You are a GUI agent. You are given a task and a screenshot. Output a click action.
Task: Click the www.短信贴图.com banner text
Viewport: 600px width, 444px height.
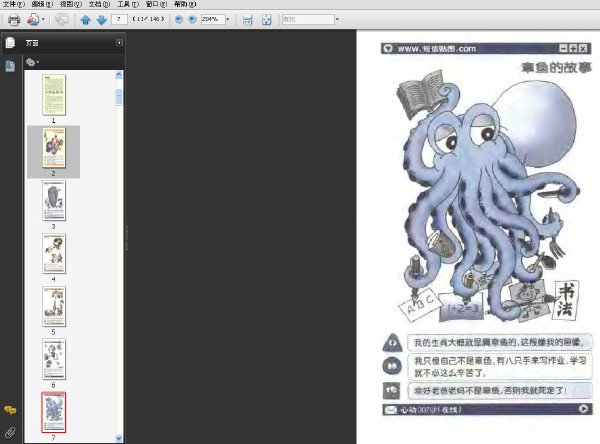437,49
